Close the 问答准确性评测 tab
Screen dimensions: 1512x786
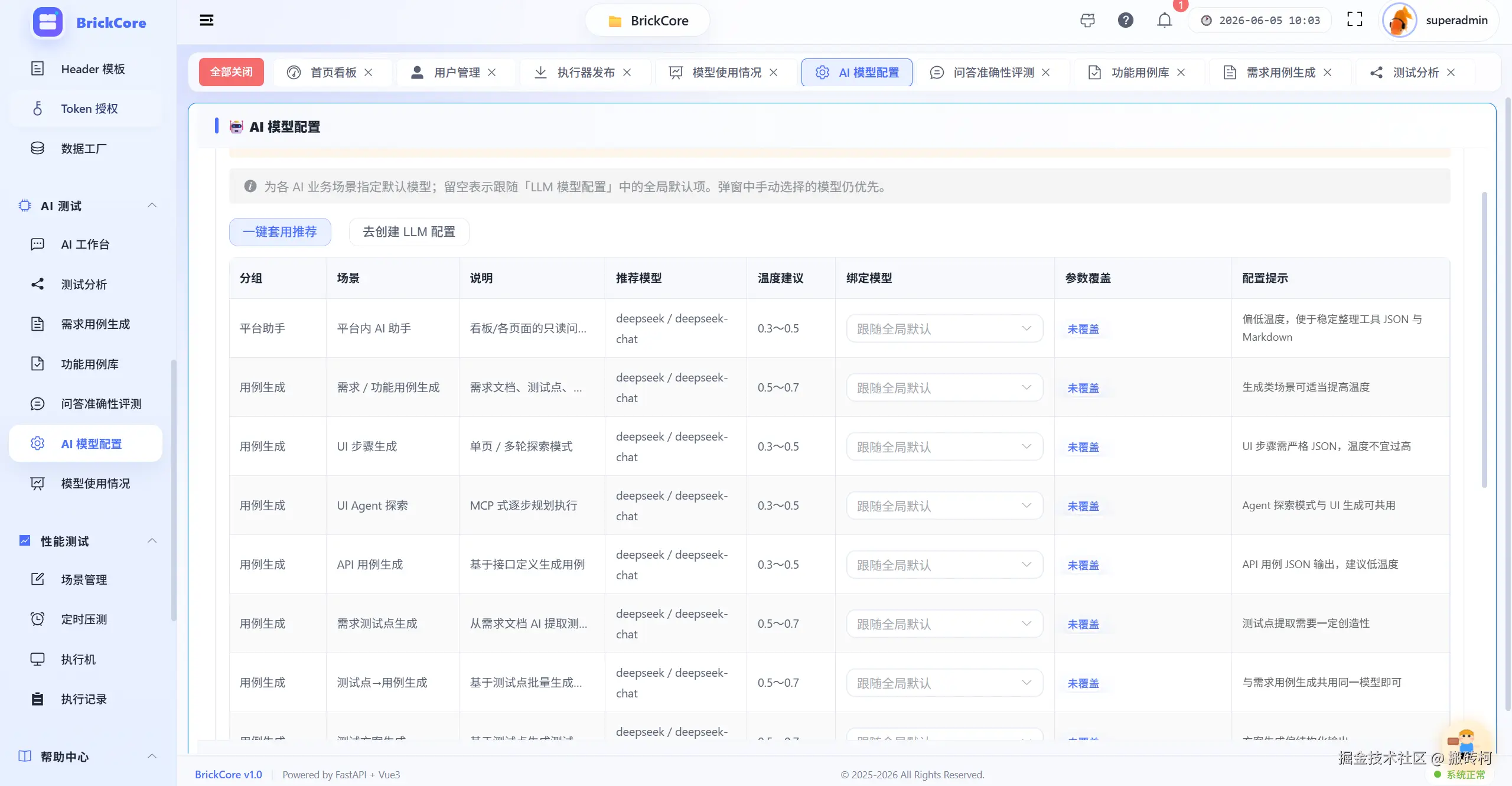click(1046, 72)
